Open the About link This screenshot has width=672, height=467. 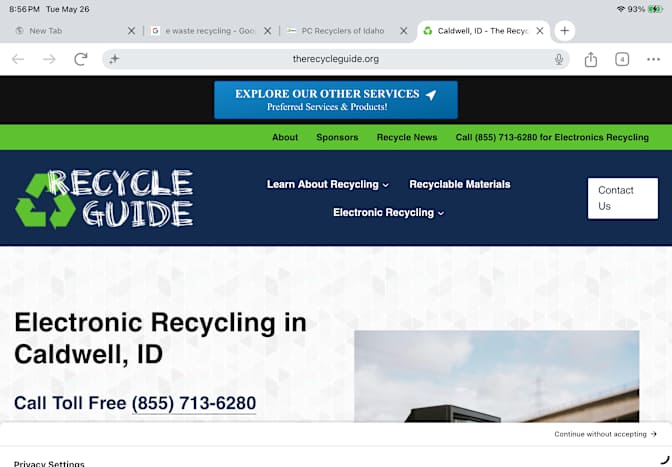(x=285, y=138)
